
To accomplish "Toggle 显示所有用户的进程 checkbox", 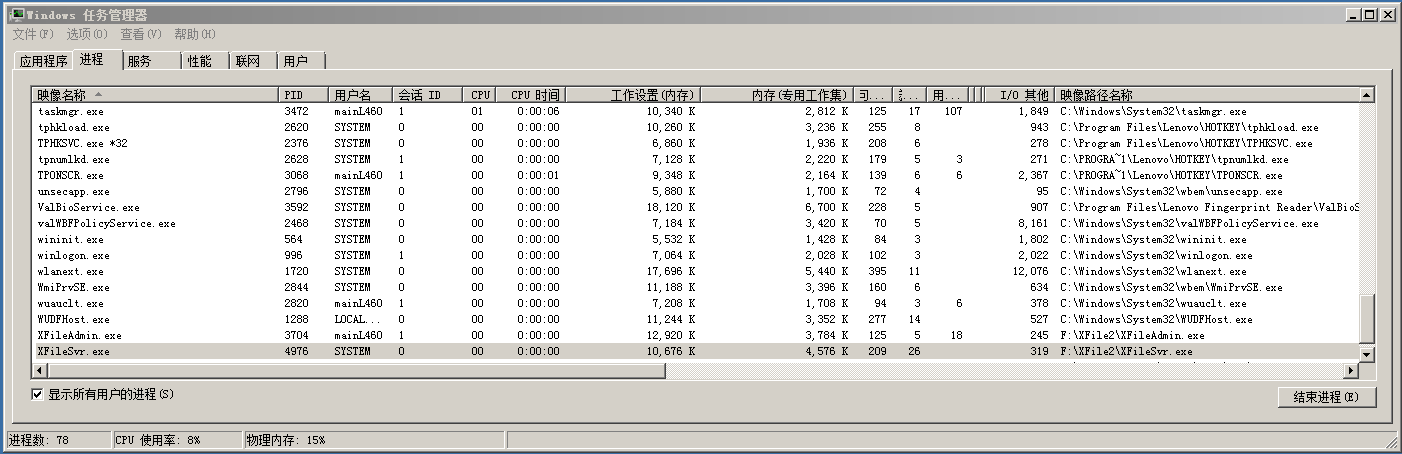I will [x=38, y=395].
